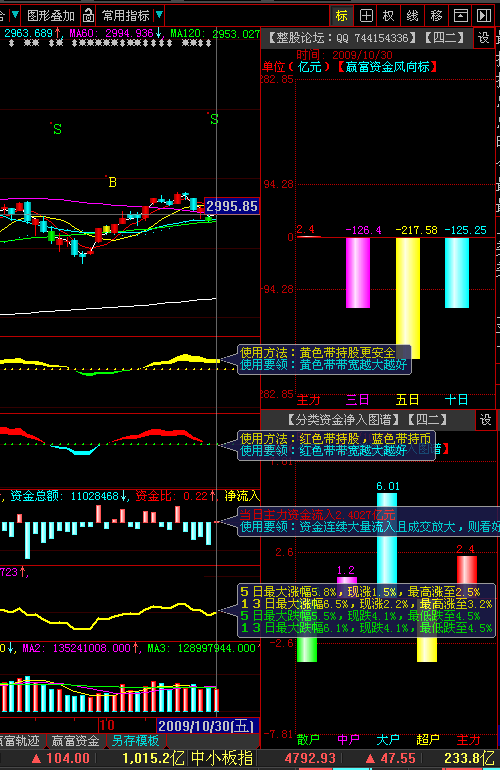Viewport: 500px width, 770px height.
Task: Click the 另存模板 save template button
Action: tap(135, 741)
